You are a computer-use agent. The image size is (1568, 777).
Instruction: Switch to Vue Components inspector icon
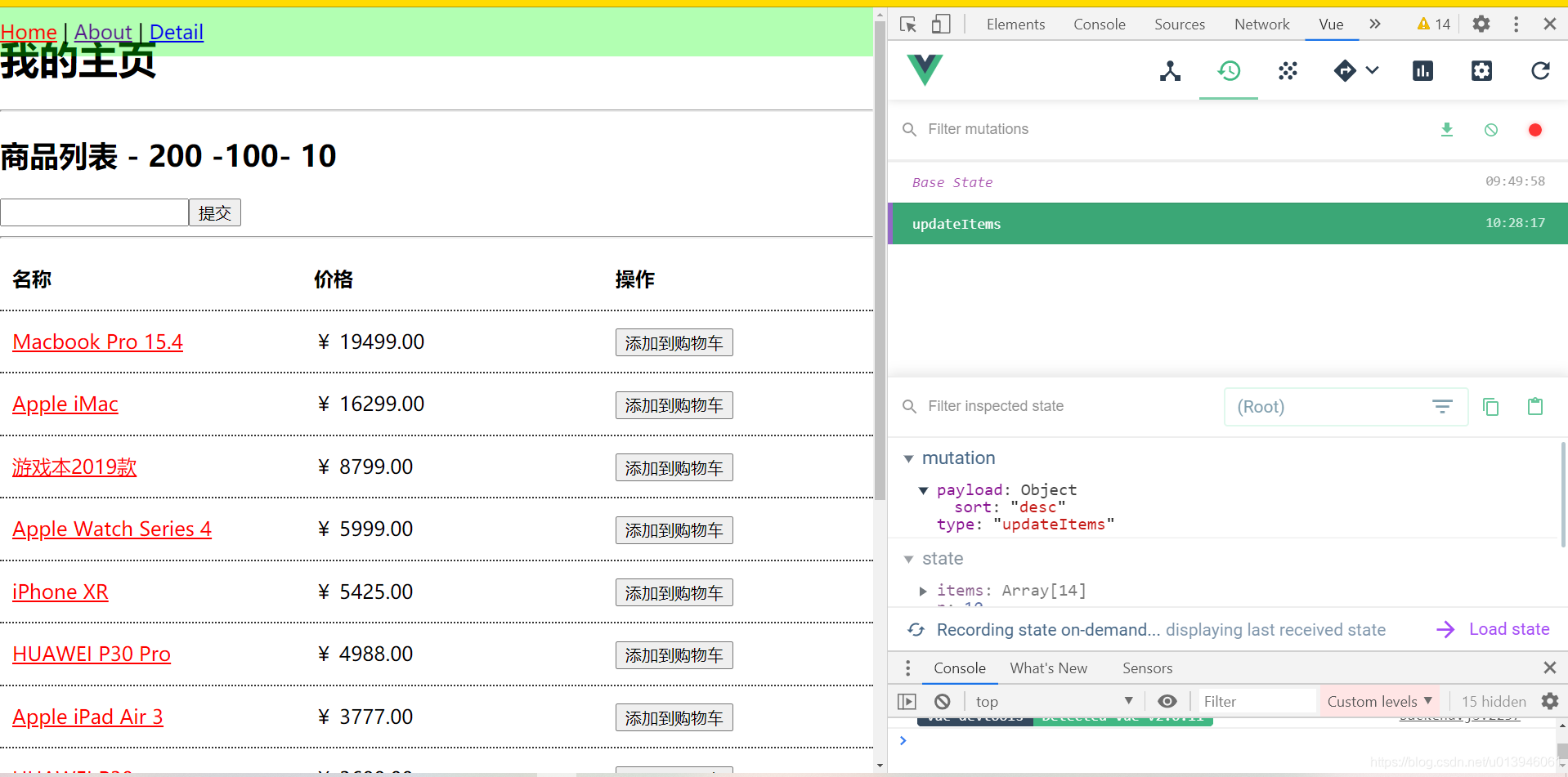click(x=1170, y=71)
